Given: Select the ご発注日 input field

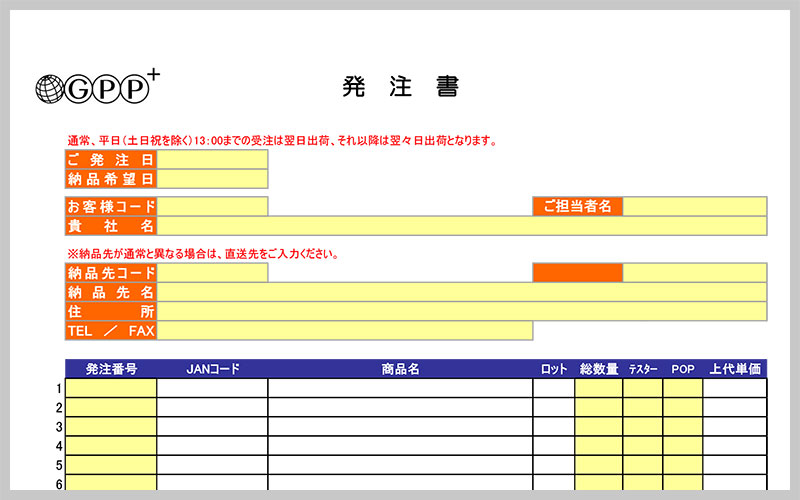Looking at the screenshot, I should [212, 160].
